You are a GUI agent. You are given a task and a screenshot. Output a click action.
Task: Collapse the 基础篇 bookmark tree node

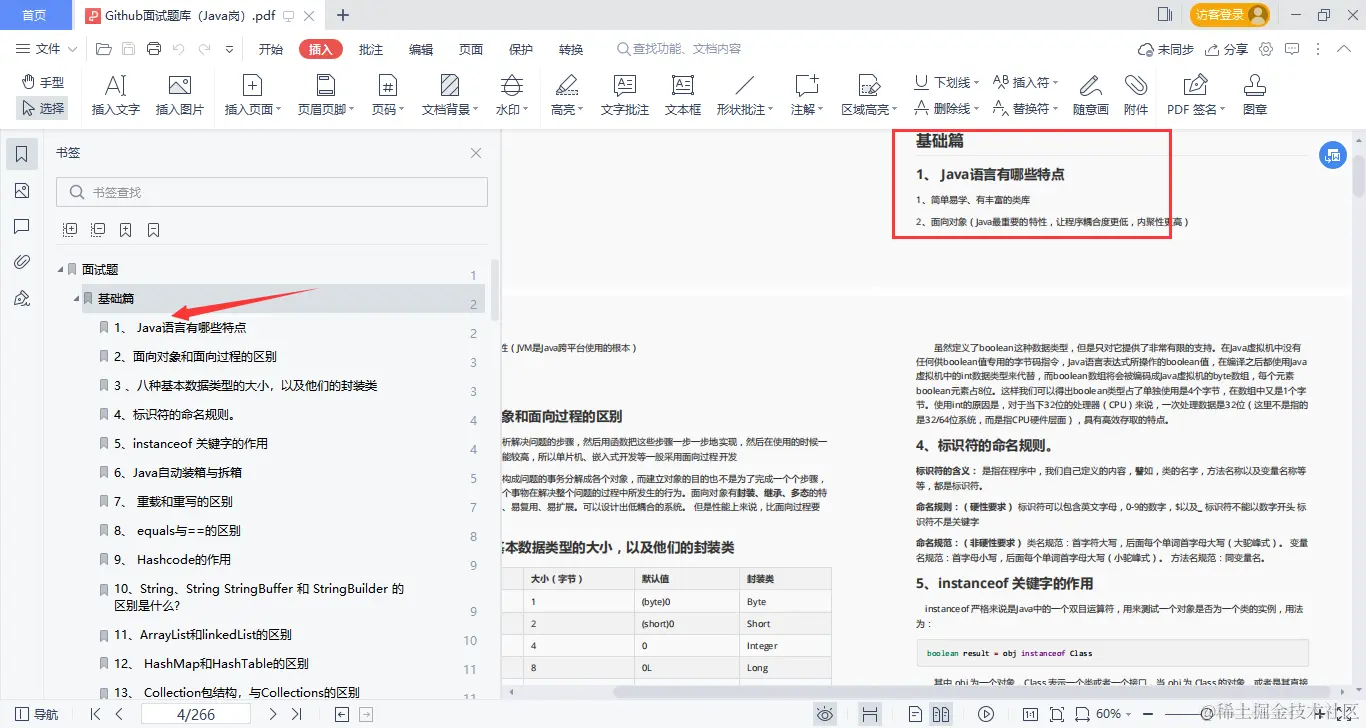(75, 298)
